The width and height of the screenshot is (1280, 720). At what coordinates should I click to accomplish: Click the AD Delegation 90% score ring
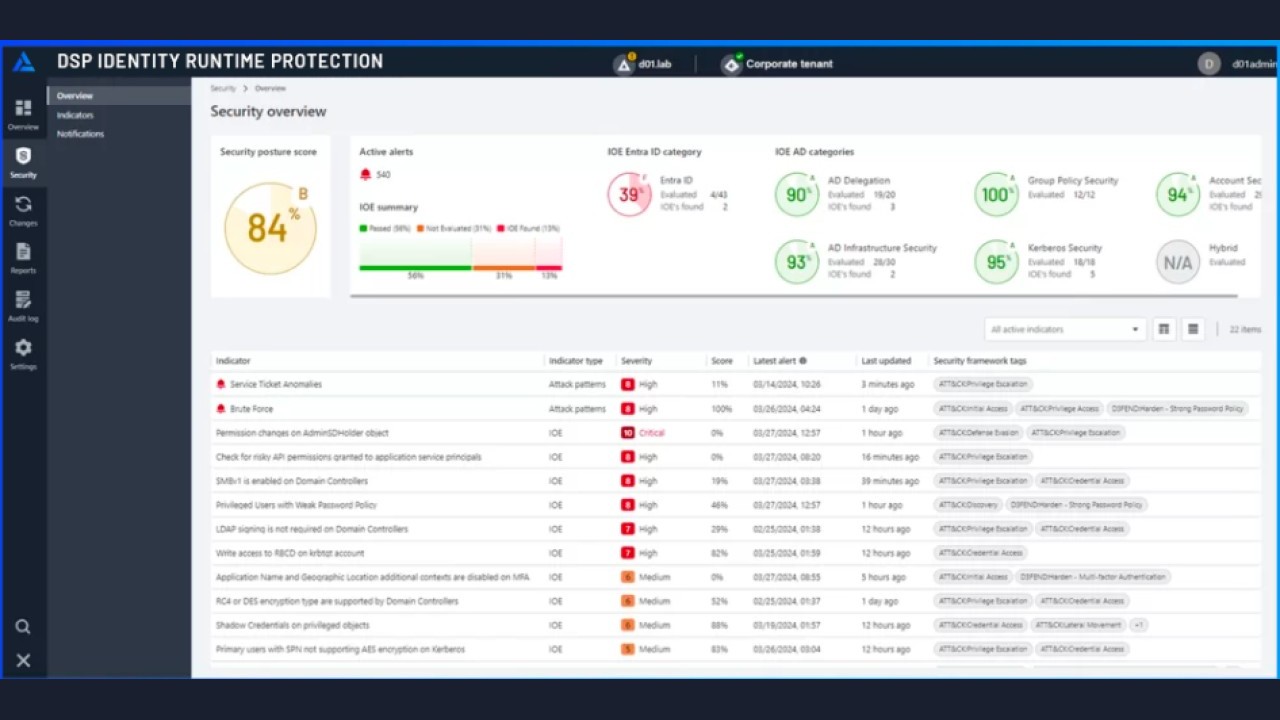click(x=797, y=194)
